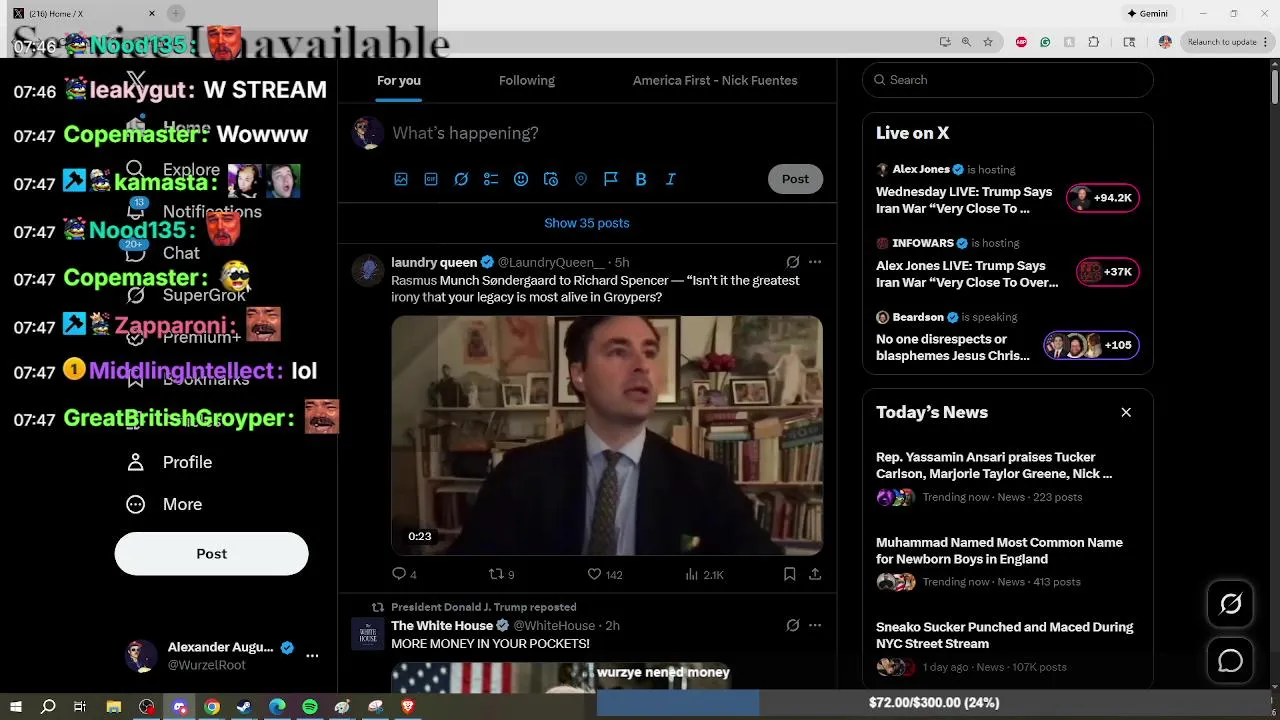Screen dimensions: 1280x720
Task: Play laundry queen's video thumbnail
Action: [x=607, y=435]
